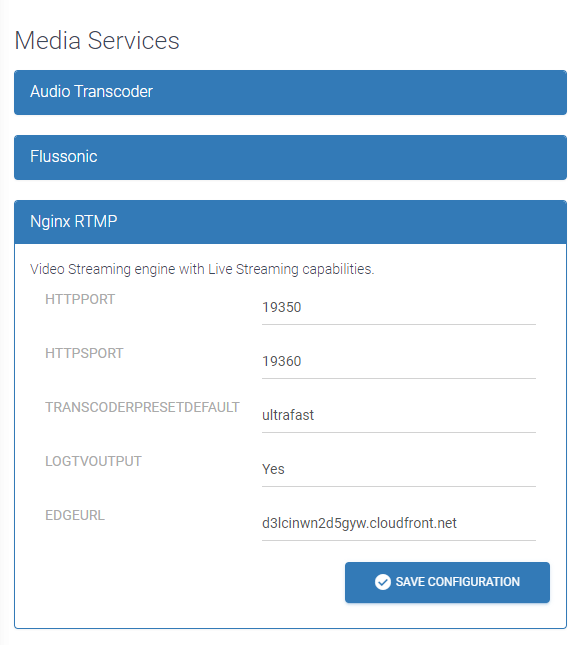
Task: Open the LOGTVOUTPUT Yes field
Action: (399, 470)
